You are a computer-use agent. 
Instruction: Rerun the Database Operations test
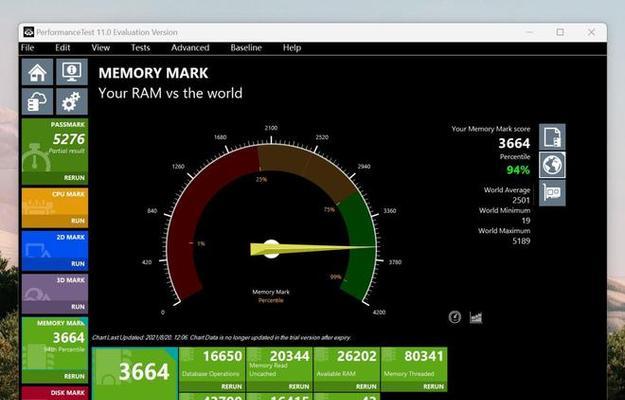pyautogui.click(x=232, y=386)
